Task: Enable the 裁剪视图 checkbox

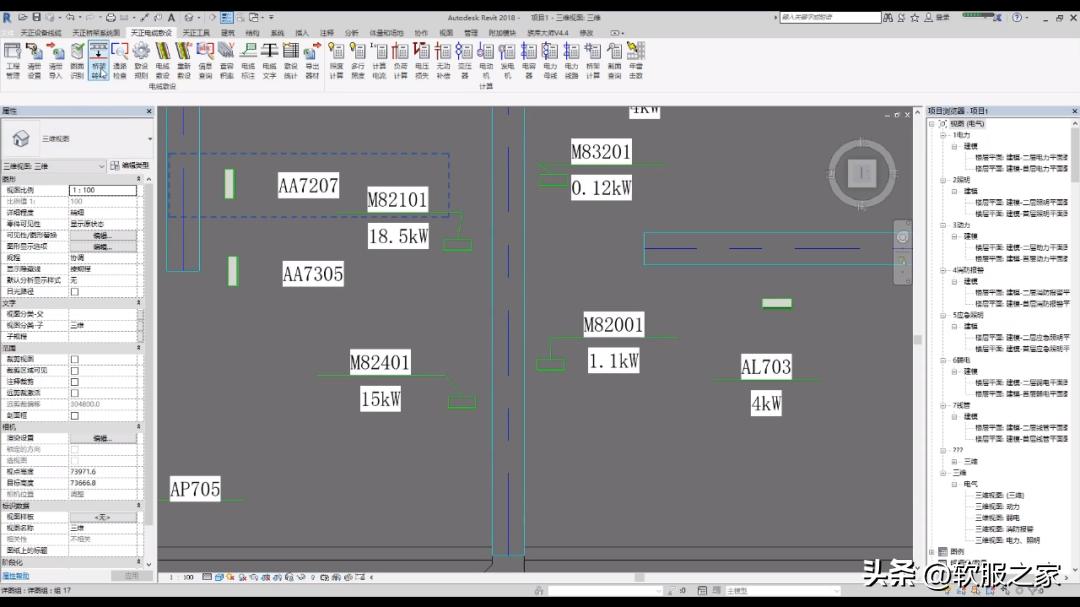Action: 75,358
